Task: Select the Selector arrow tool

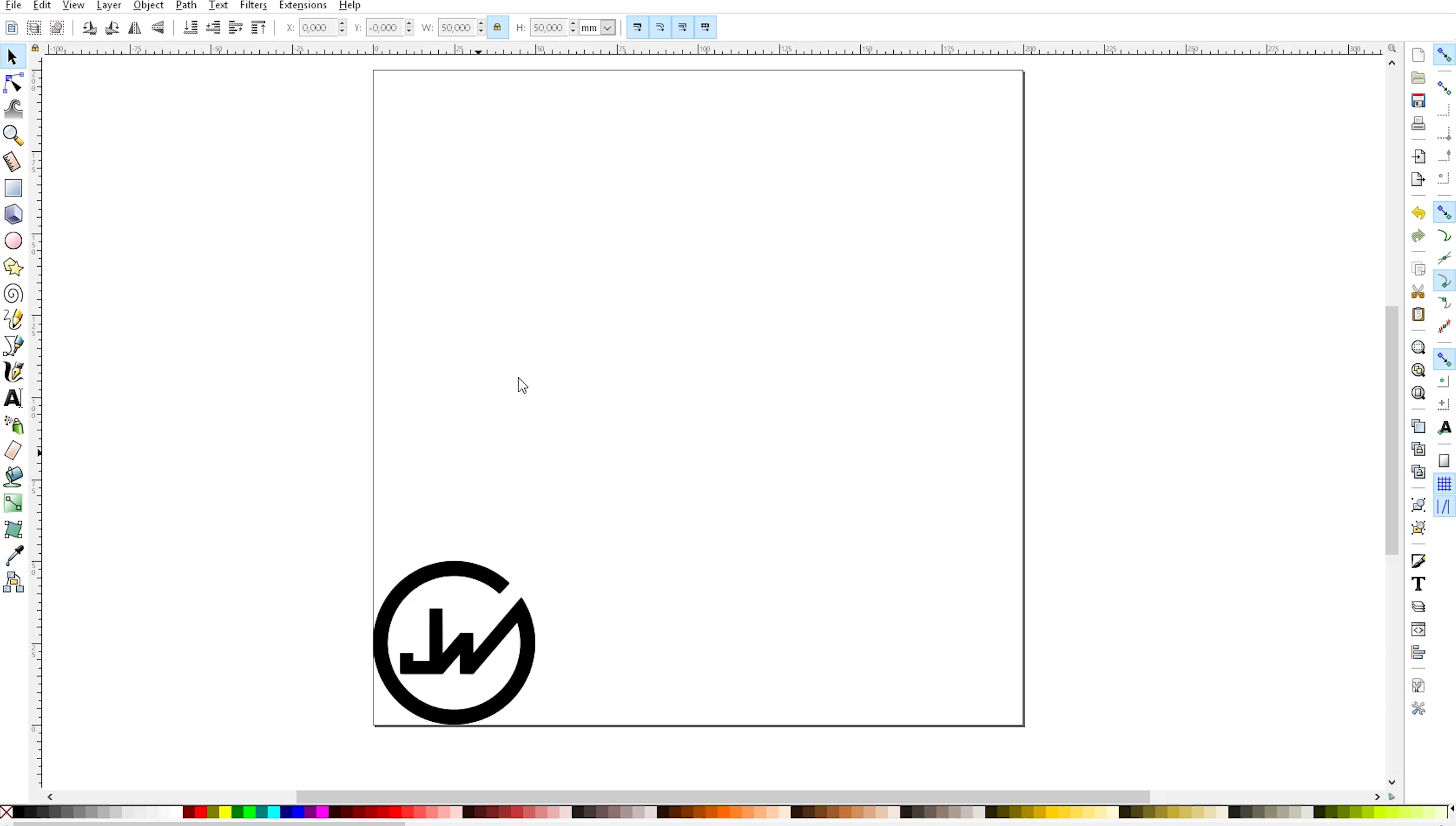Action: pos(13,57)
